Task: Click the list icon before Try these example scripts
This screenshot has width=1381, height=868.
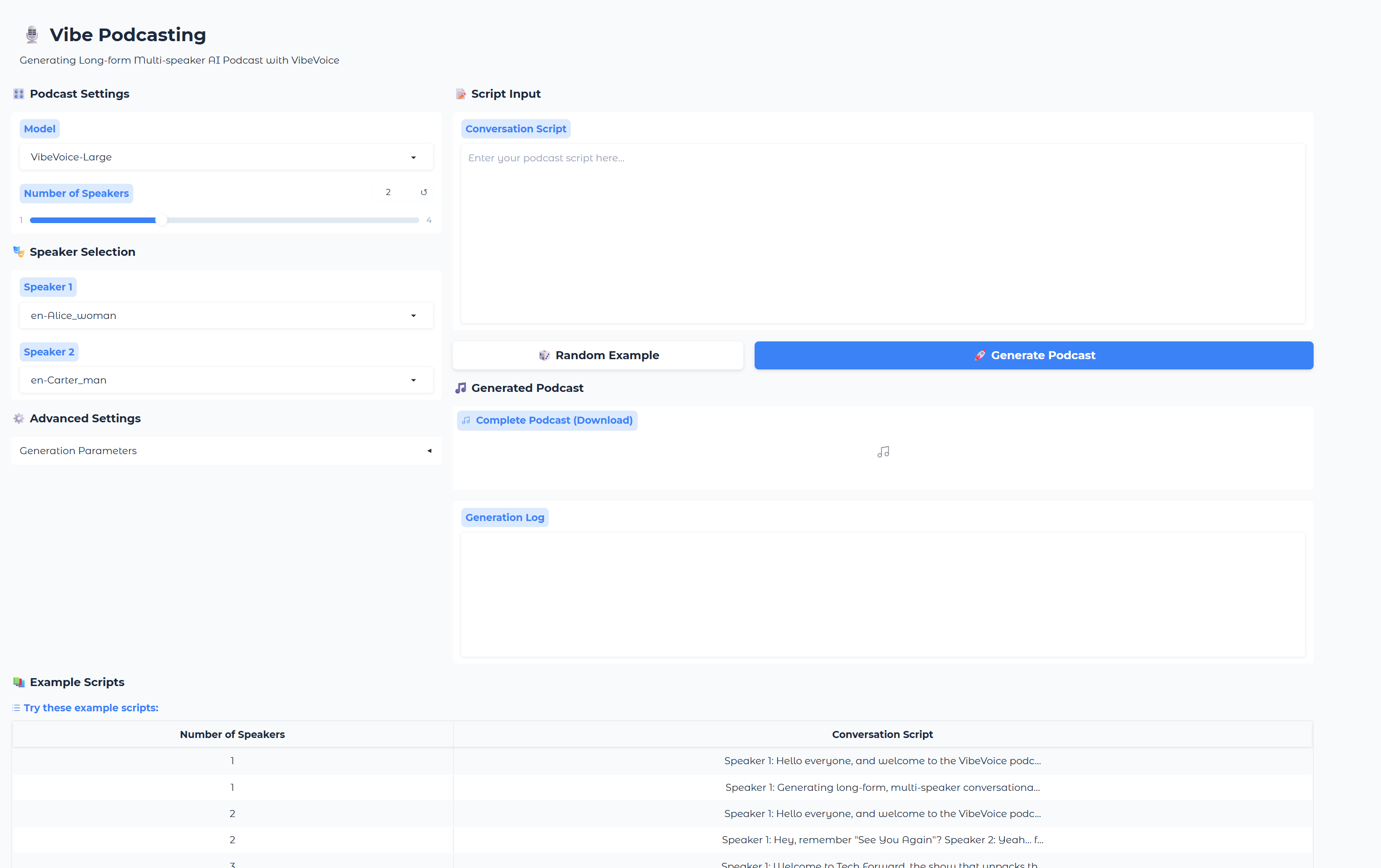Action: (x=16, y=708)
